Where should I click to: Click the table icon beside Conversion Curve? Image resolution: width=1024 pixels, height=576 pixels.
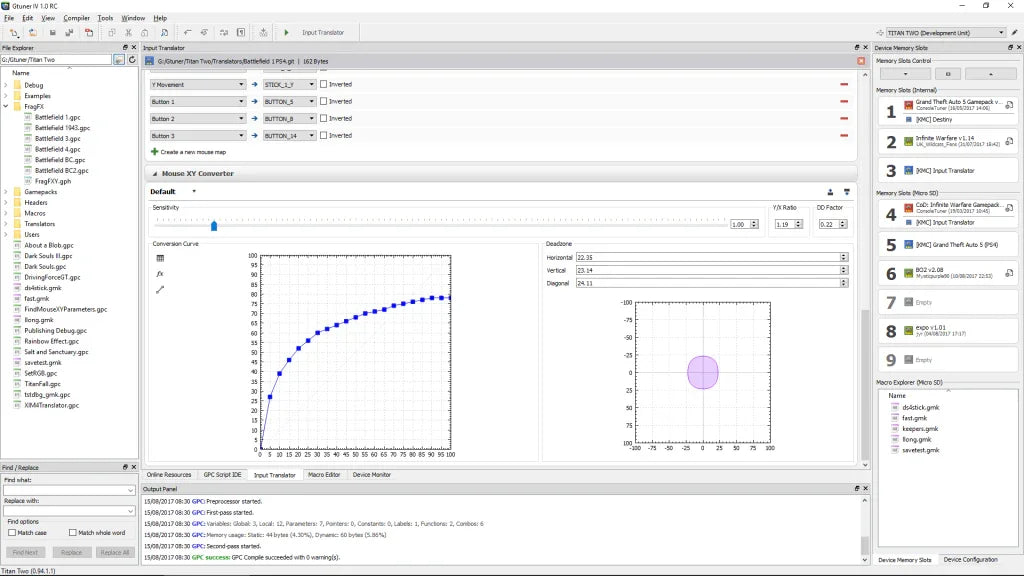[160, 258]
